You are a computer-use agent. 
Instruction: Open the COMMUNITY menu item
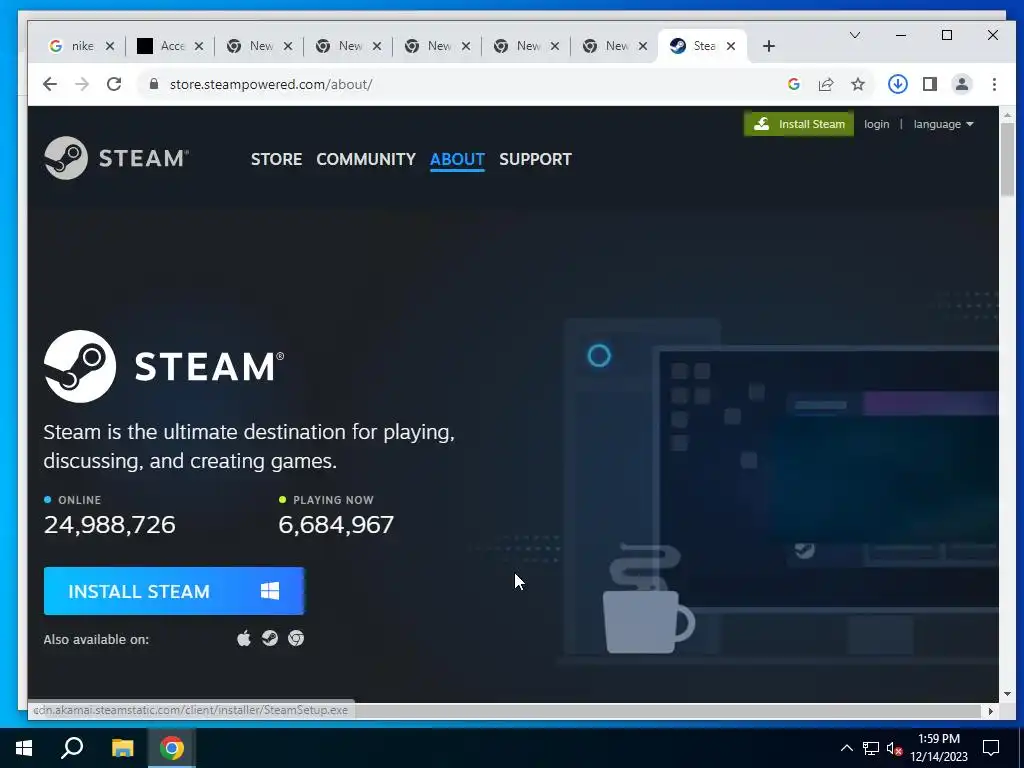click(x=366, y=159)
